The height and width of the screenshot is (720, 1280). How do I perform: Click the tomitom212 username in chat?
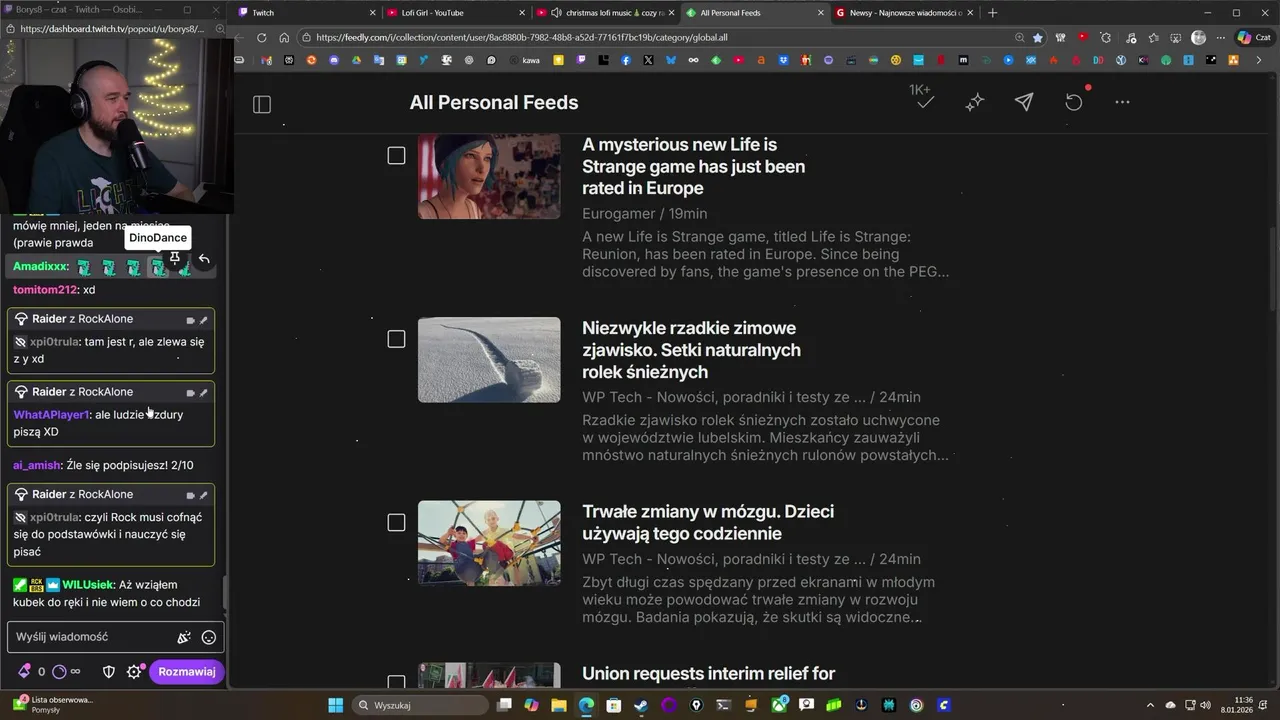[45, 290]
